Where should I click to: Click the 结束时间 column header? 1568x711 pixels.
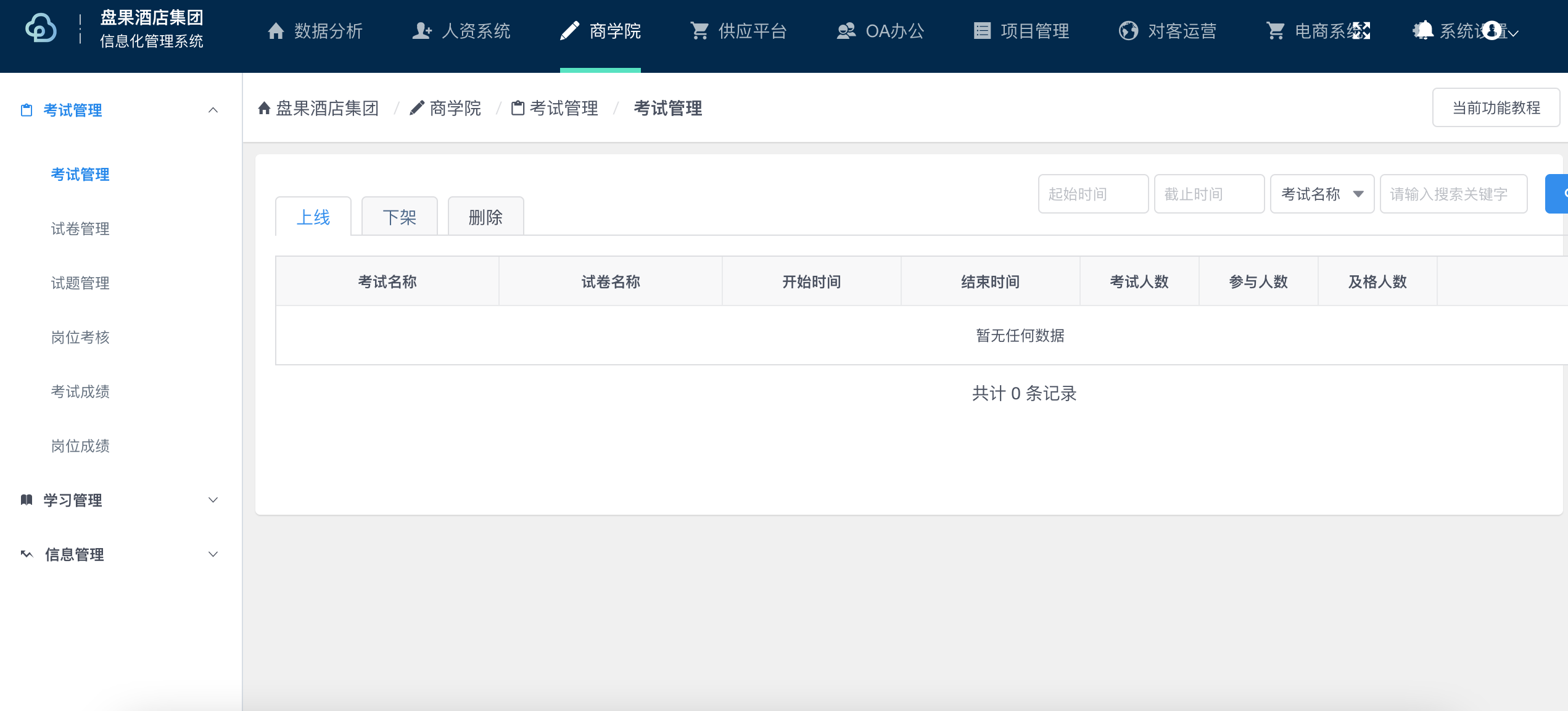[x=990, y=282]
